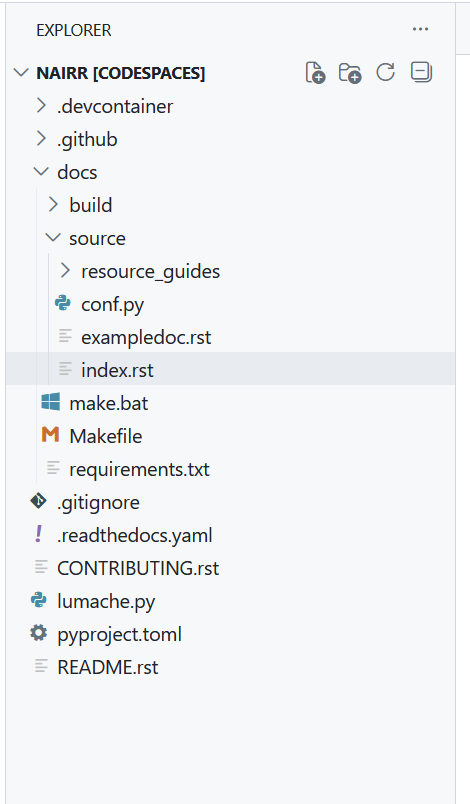Collapse the NAIRR [CODESPACES] root section
Image resolution: width=470 pixels, height=804 pixels.
pos(21,72)
